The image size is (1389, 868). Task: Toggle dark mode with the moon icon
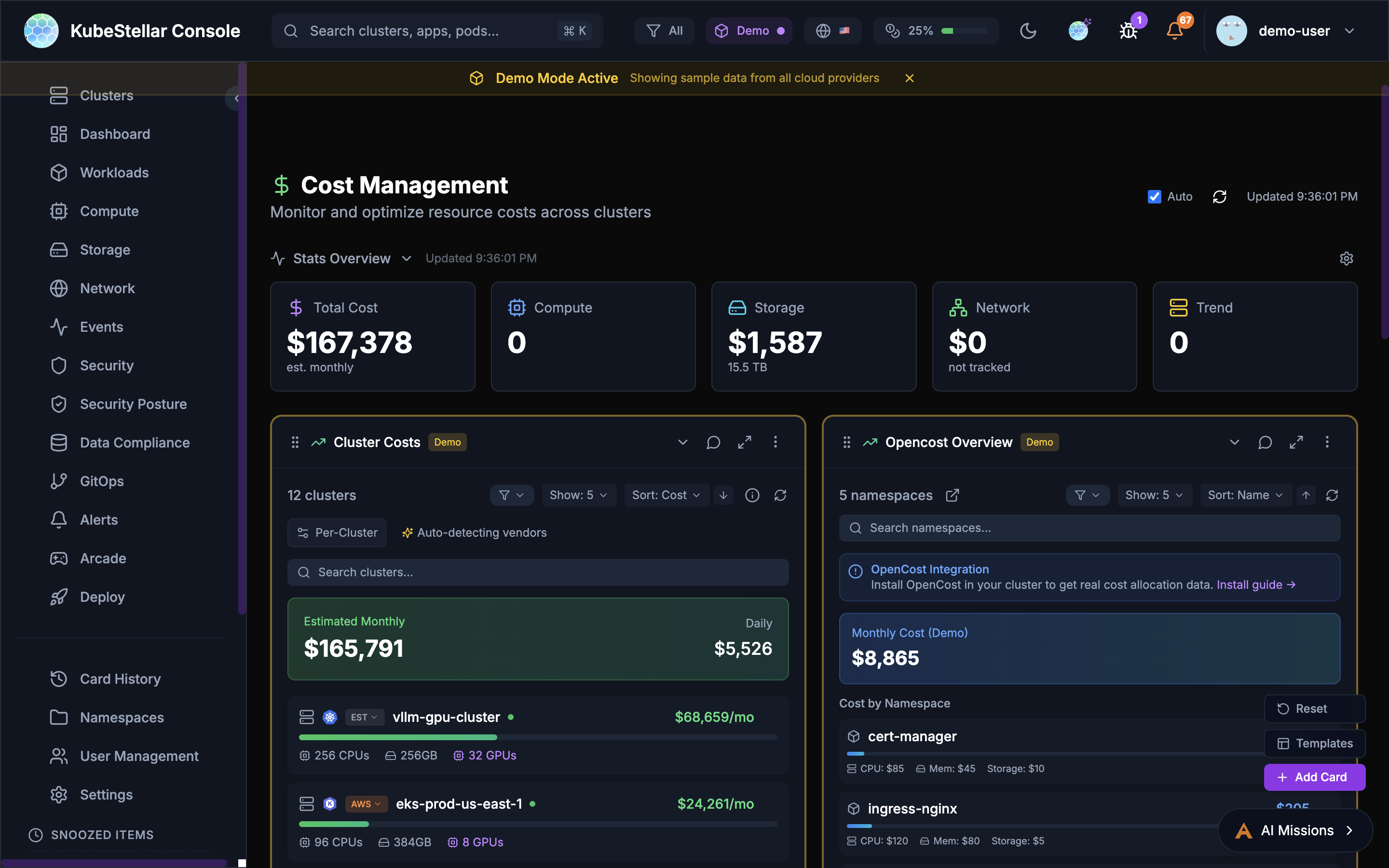[1028, 30]
